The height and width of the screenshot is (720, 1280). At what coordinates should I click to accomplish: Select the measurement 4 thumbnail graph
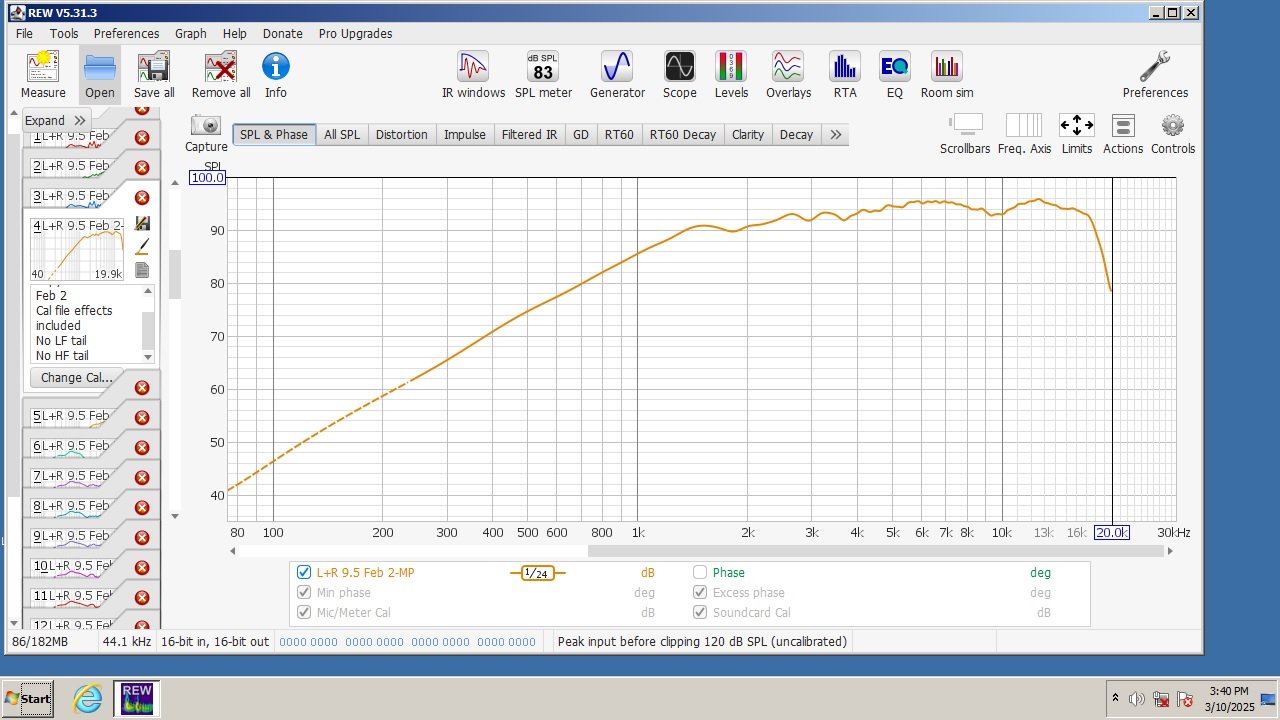tap(78, 252)
